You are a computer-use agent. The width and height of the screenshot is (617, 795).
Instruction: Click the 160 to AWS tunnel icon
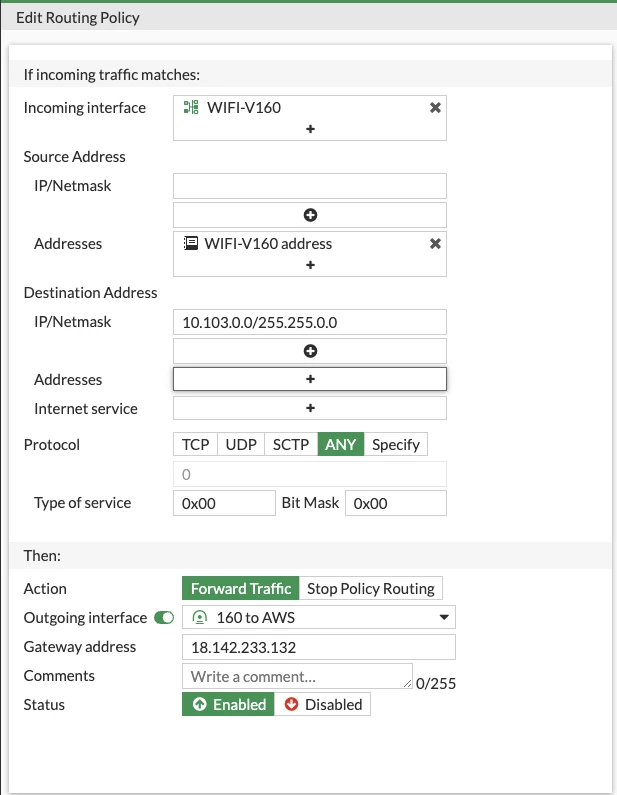coord(200,618)
